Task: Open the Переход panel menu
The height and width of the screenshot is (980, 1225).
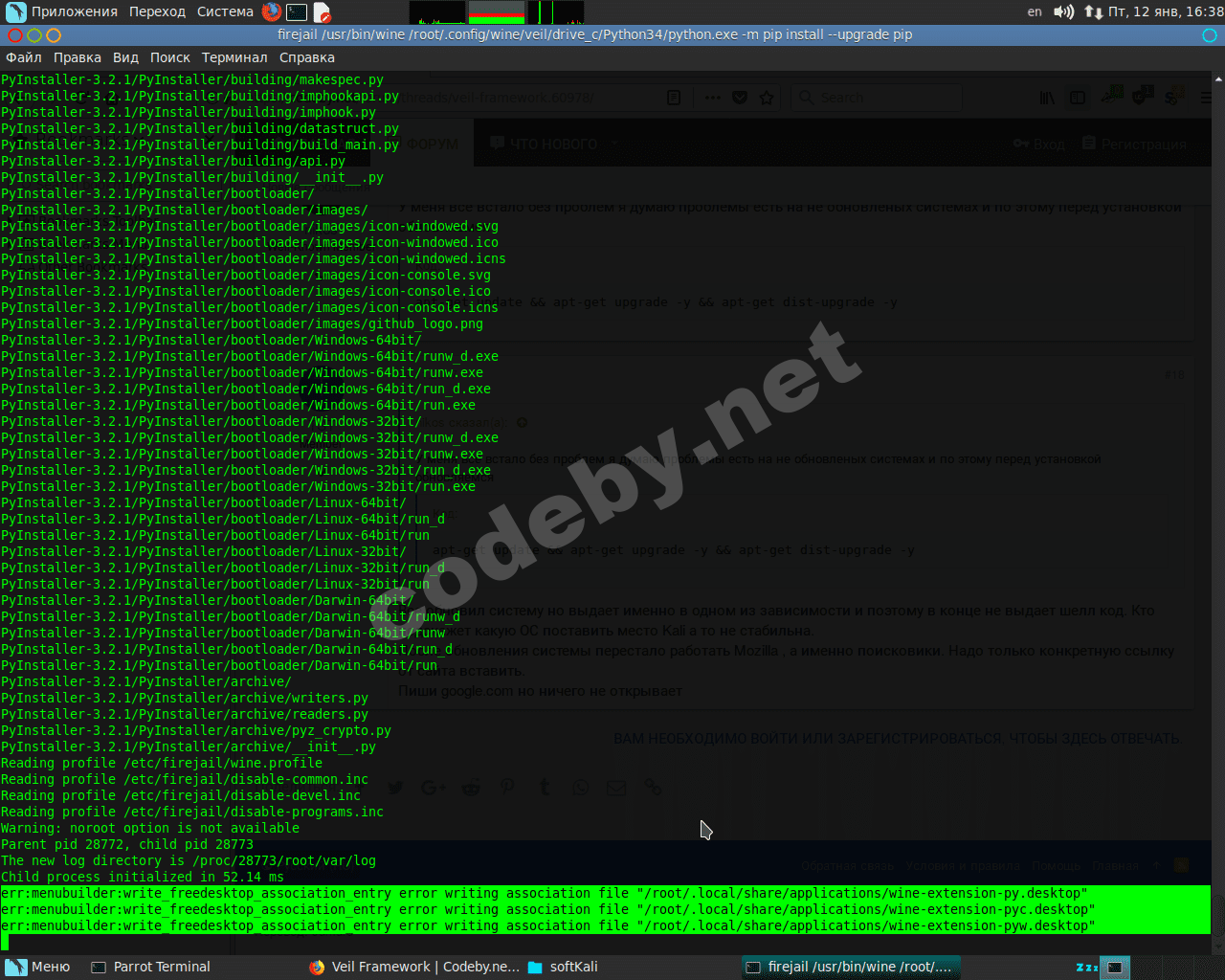Action: click(x=157, y=12)
